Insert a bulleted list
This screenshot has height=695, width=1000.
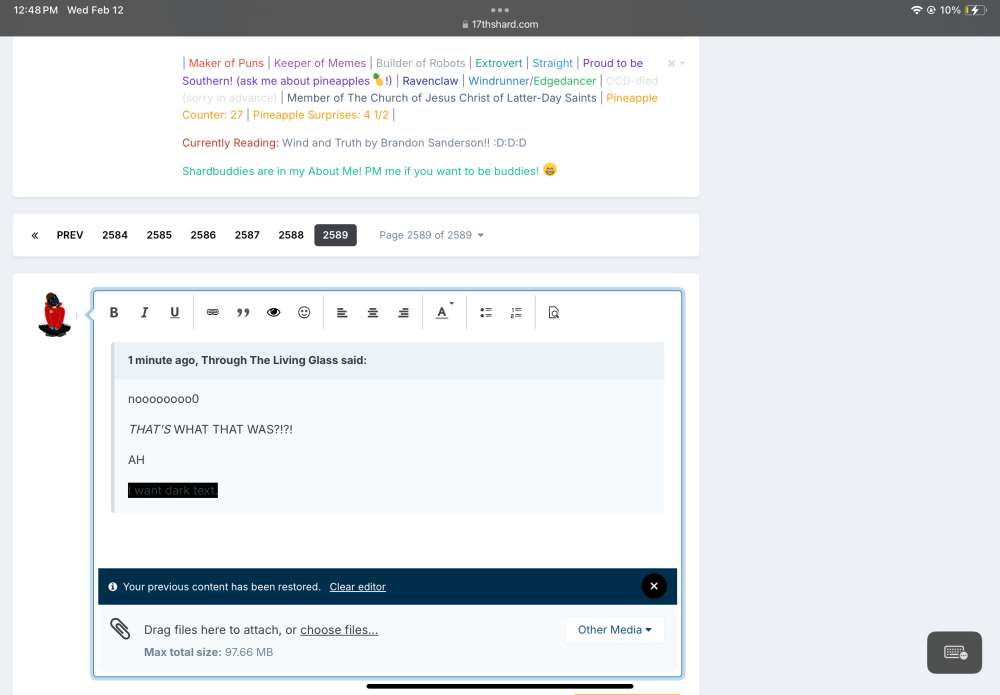pos(486,312)
